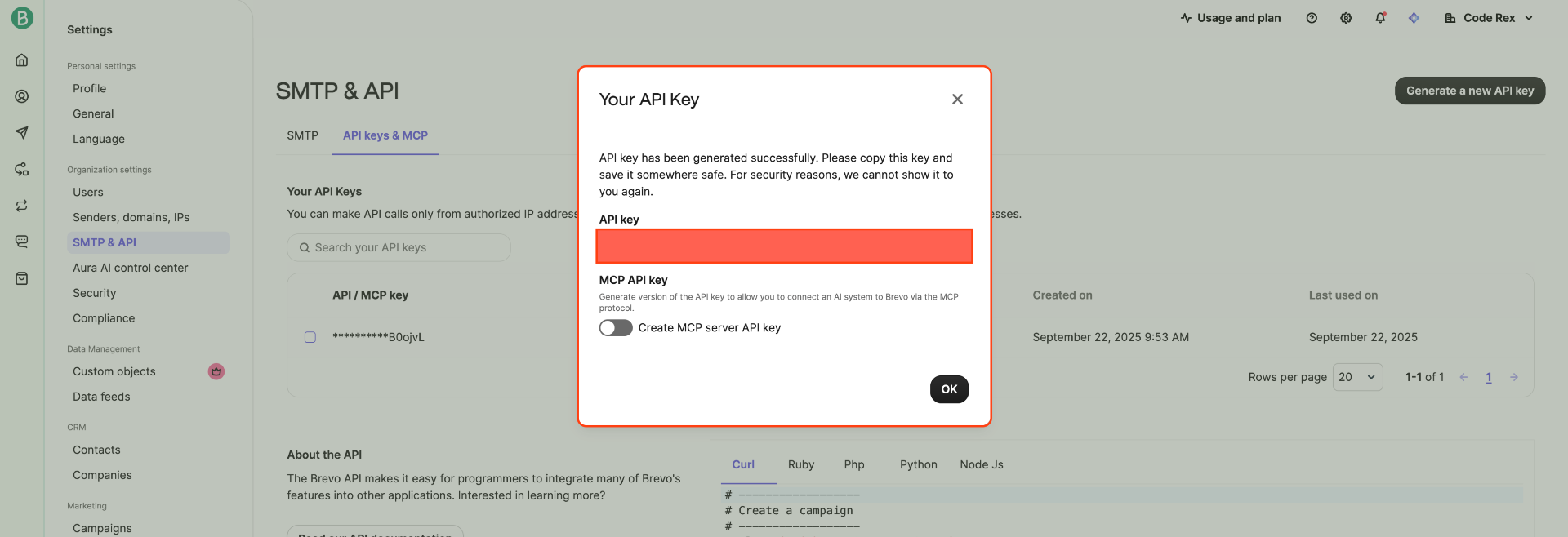Open the Home icon in sidebar
Image resolution: width=1568 pixels, height=537 pixels.
pos(22,60)
